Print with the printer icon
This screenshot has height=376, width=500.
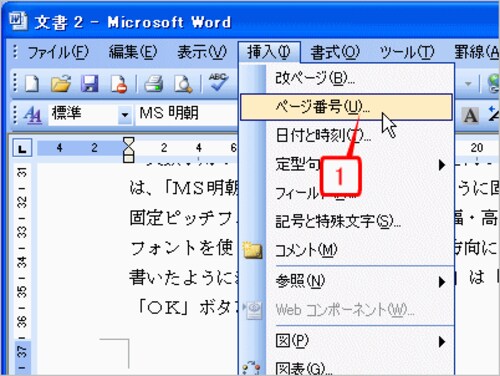[x=154, y=83]
